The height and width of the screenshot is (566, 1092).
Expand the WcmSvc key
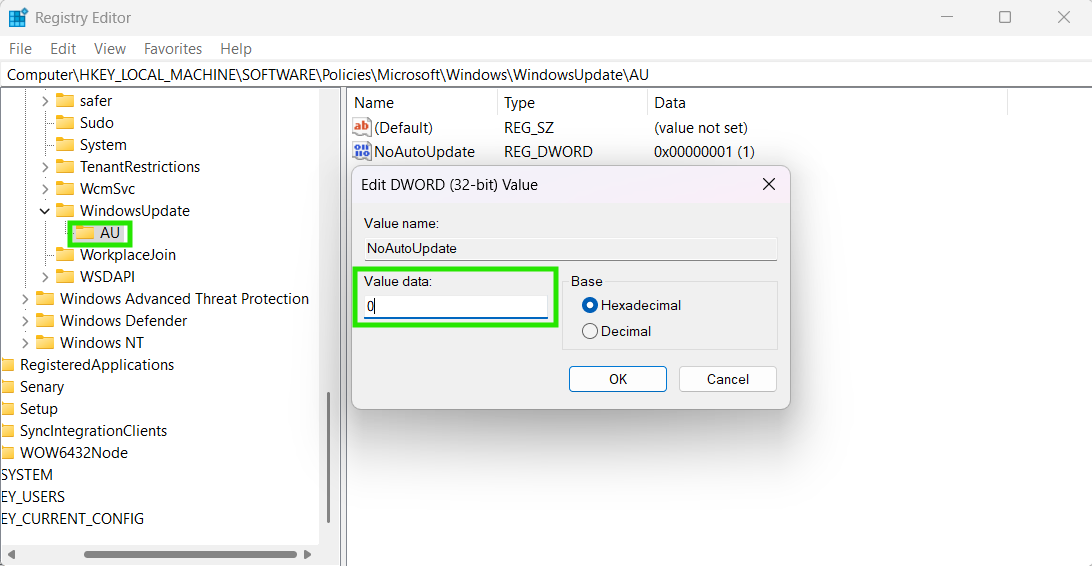pos(45,189)
